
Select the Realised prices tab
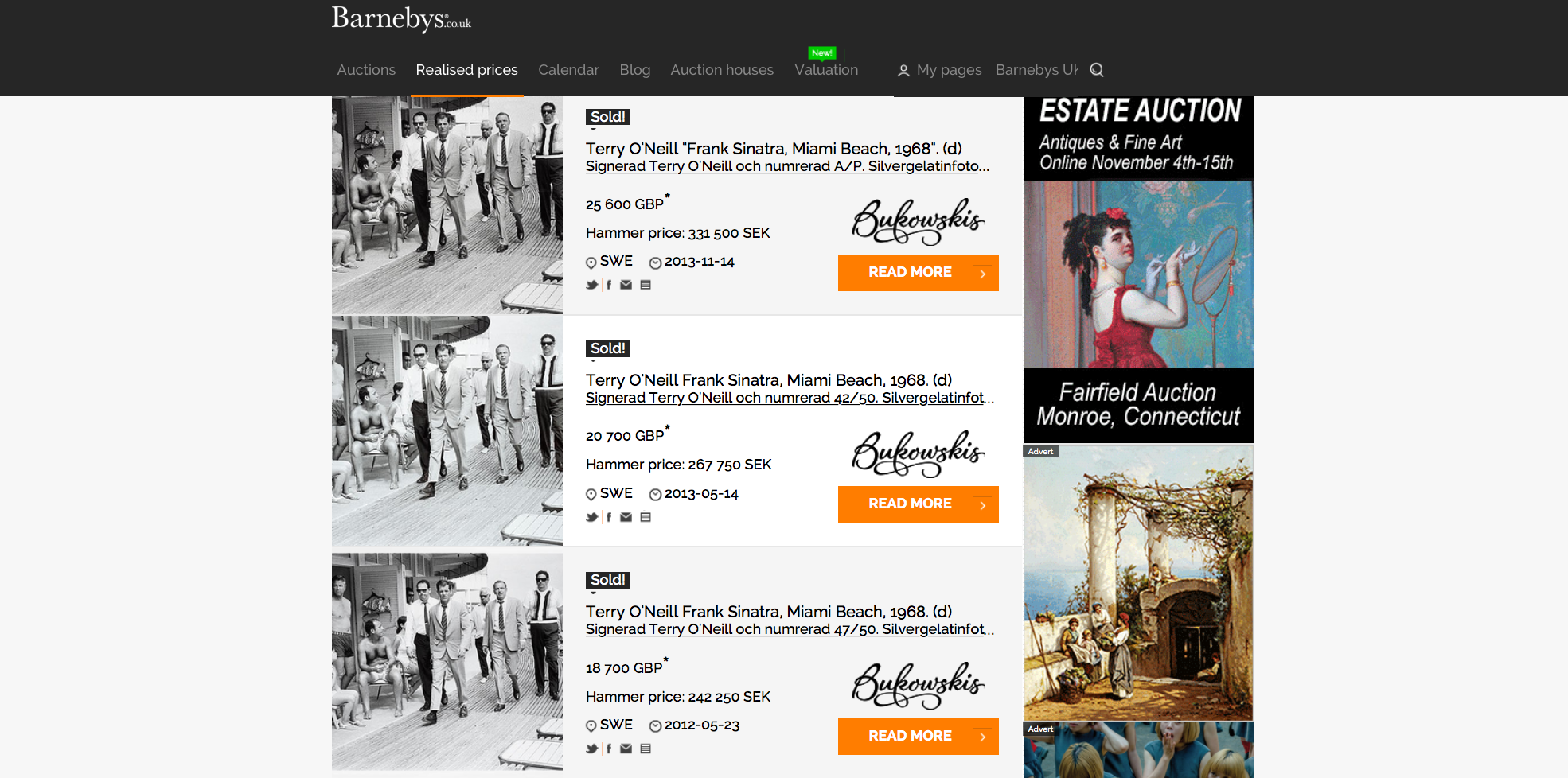click(466, 70)
